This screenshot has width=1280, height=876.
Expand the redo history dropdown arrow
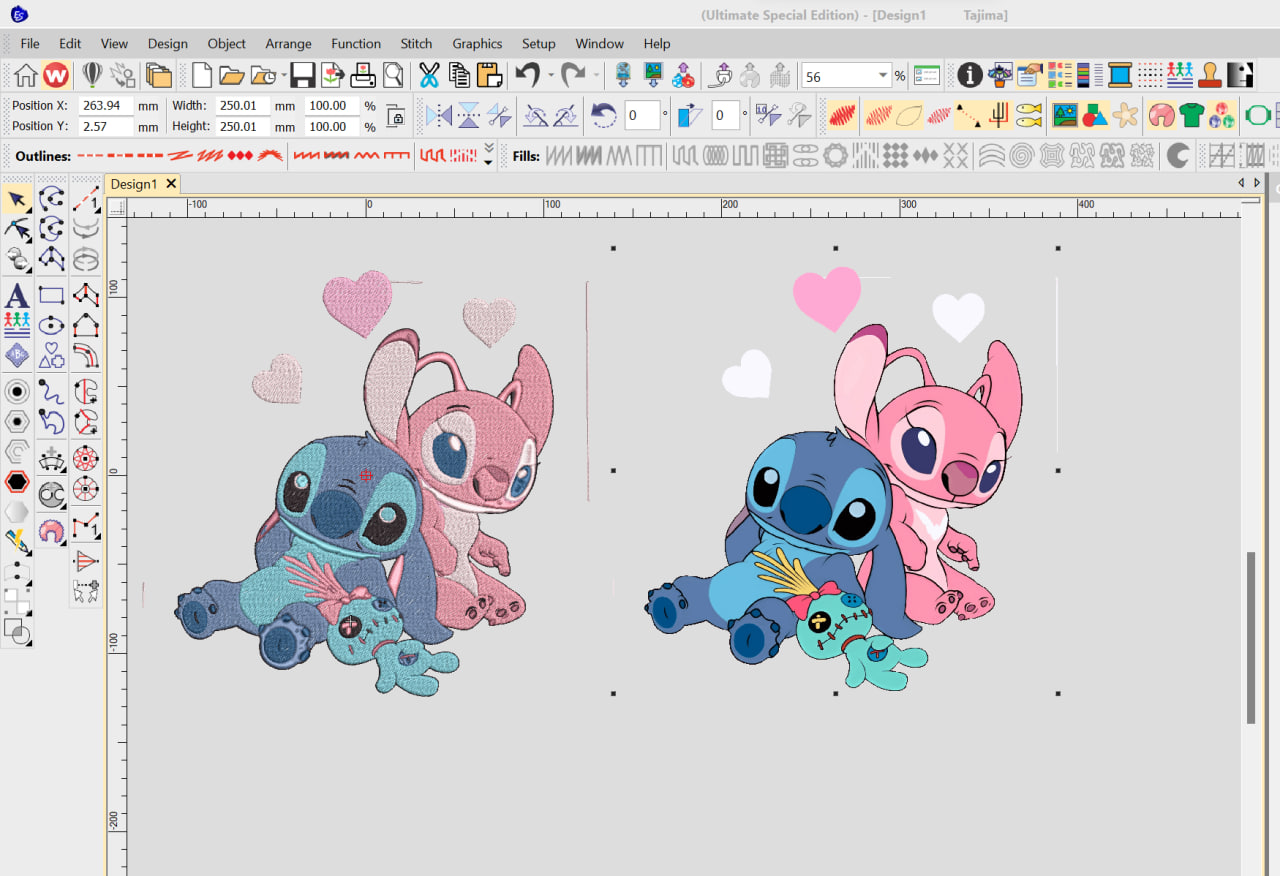[596, 76]
